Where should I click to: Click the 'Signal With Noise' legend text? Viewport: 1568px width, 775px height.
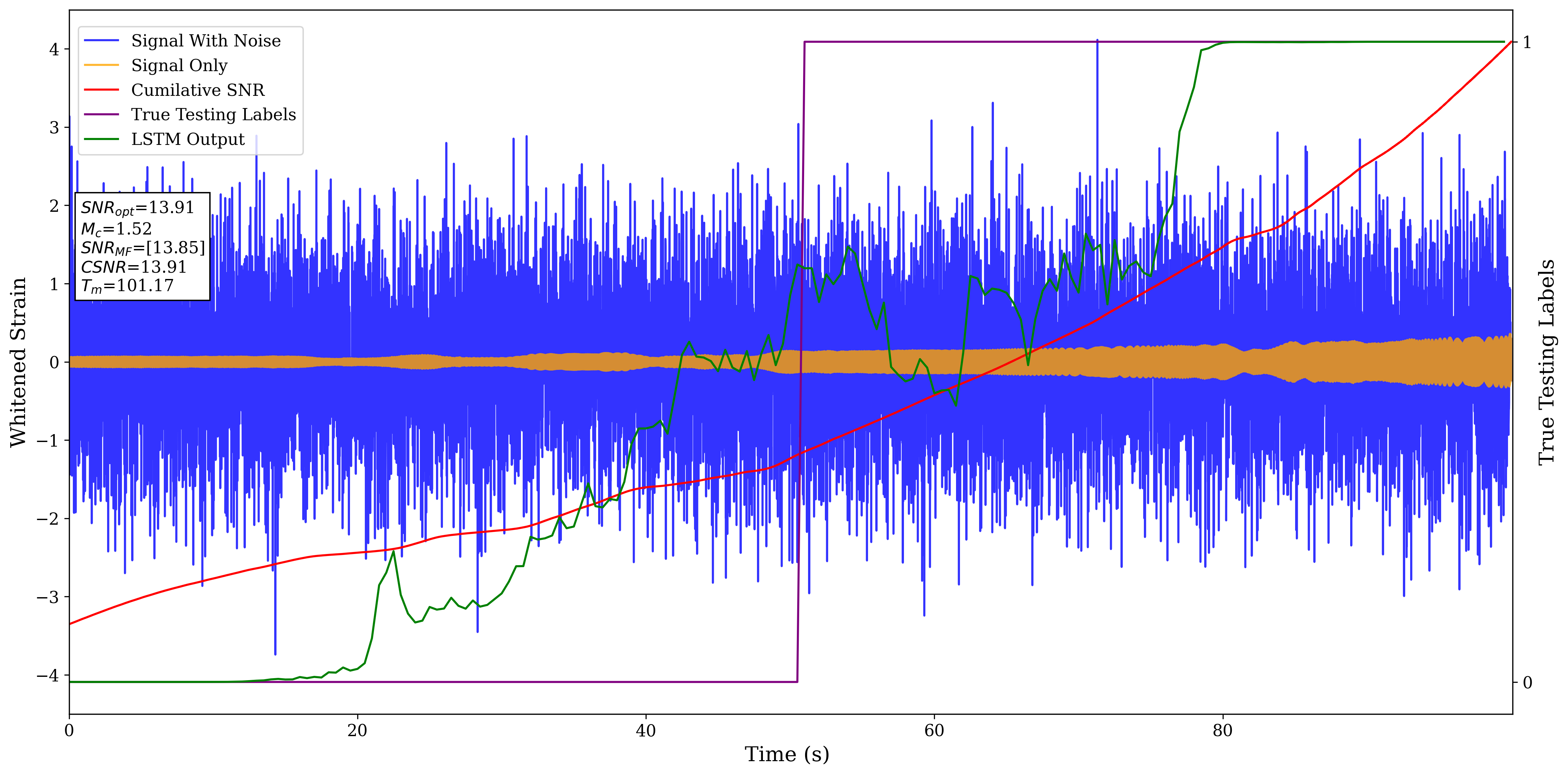206,41
